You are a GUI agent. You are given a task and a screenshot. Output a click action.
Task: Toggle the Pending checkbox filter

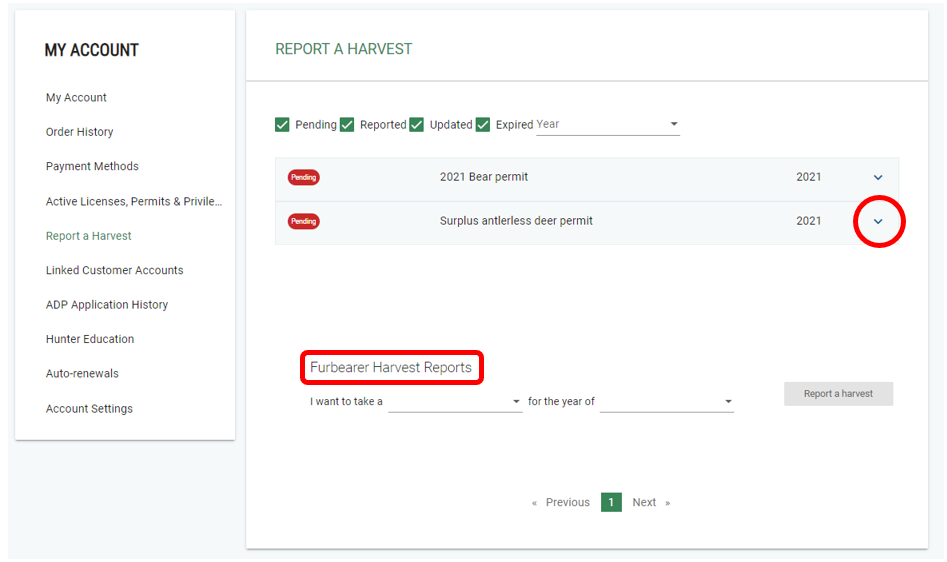point(282,125)
